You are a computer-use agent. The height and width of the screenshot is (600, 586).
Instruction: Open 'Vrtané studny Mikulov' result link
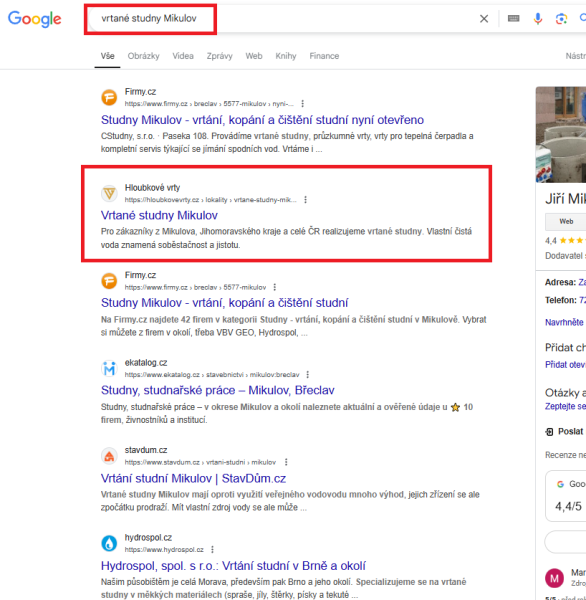click(x=159, y=215)
